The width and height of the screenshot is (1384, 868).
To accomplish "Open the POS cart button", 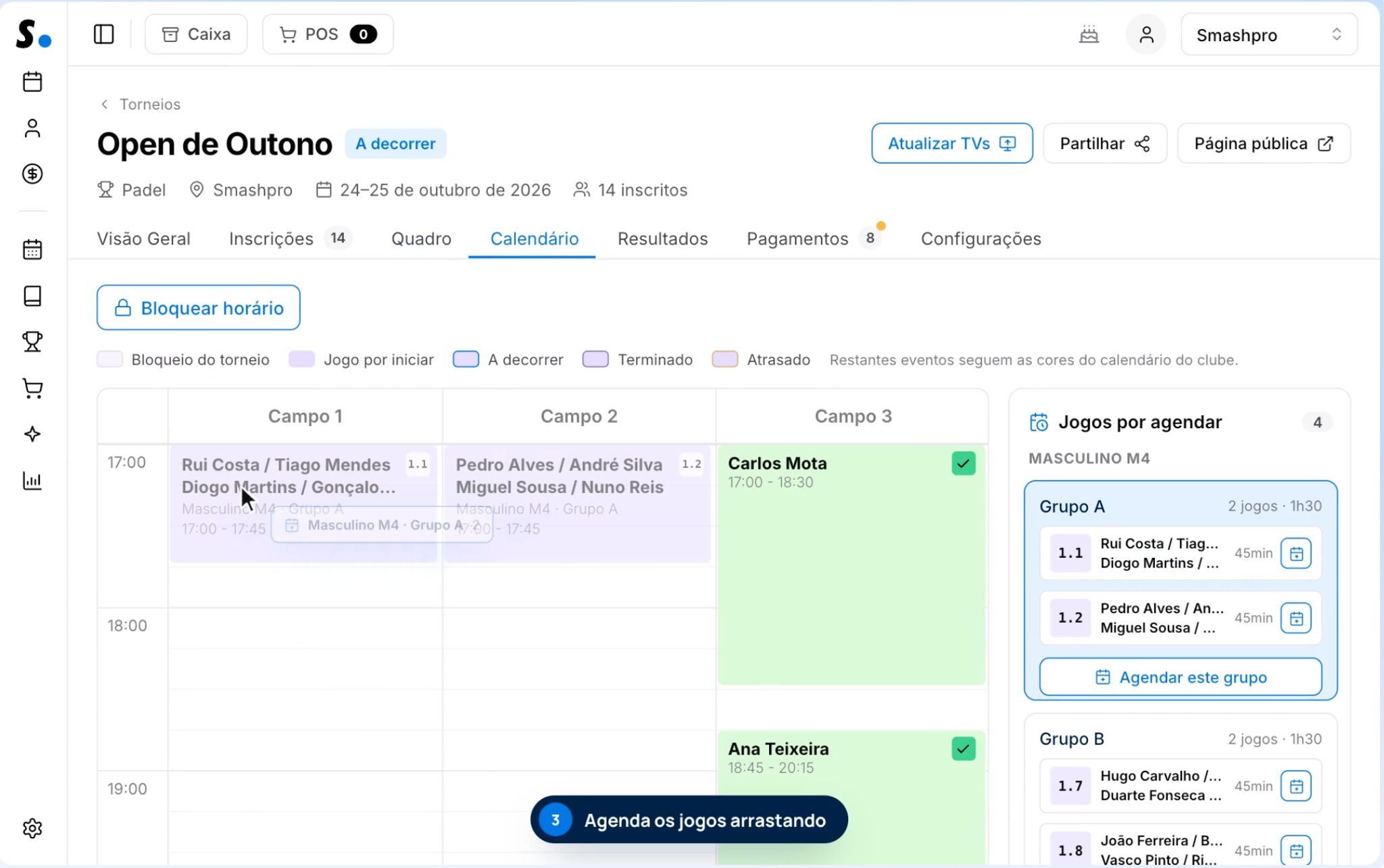I will coord(328,34).
